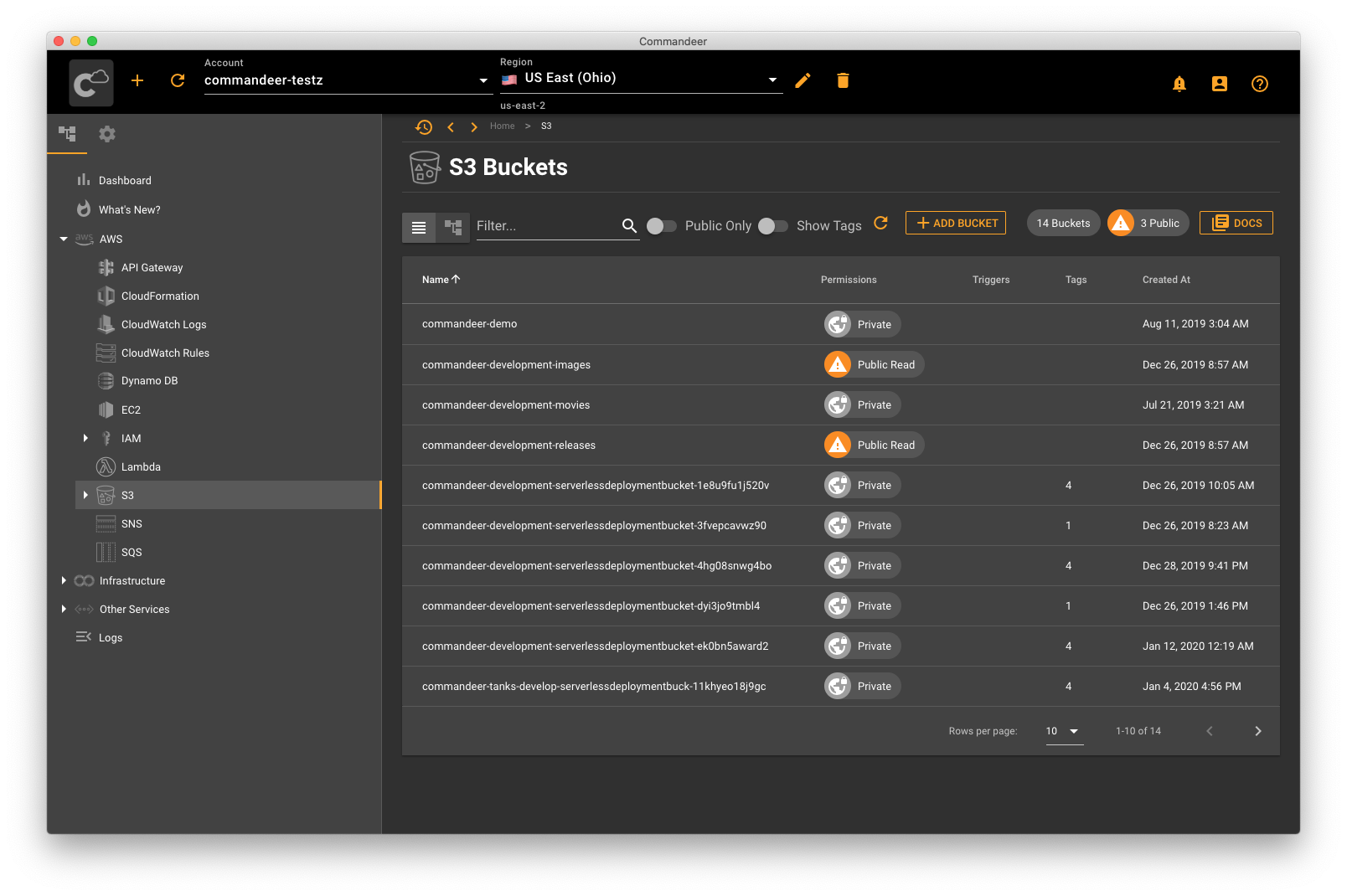
Task: Collapse the AWS tree section
Action: coord(64,239)
